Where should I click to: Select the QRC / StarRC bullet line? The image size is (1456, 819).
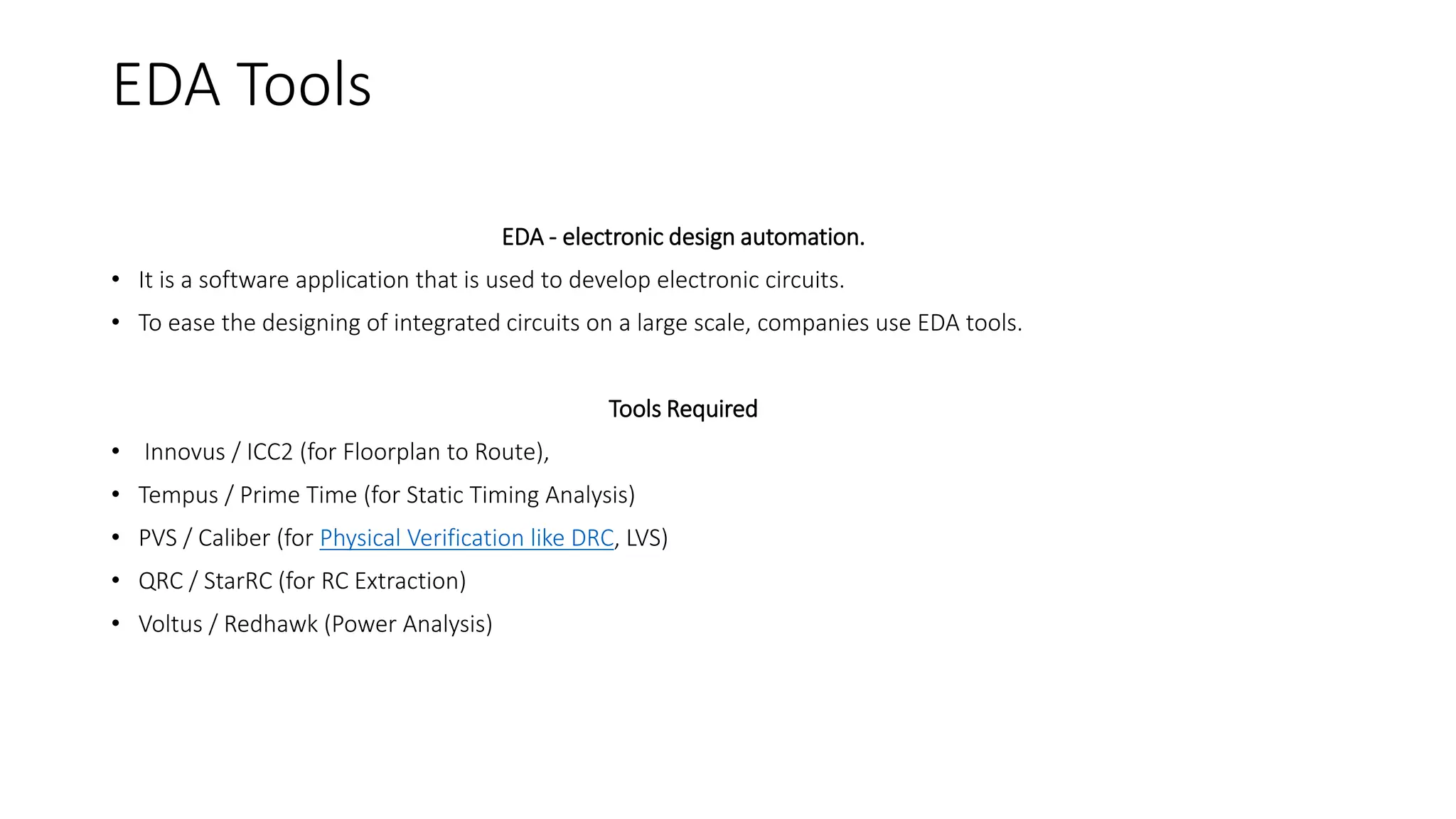pyautogui.click(x=302, y=581)
